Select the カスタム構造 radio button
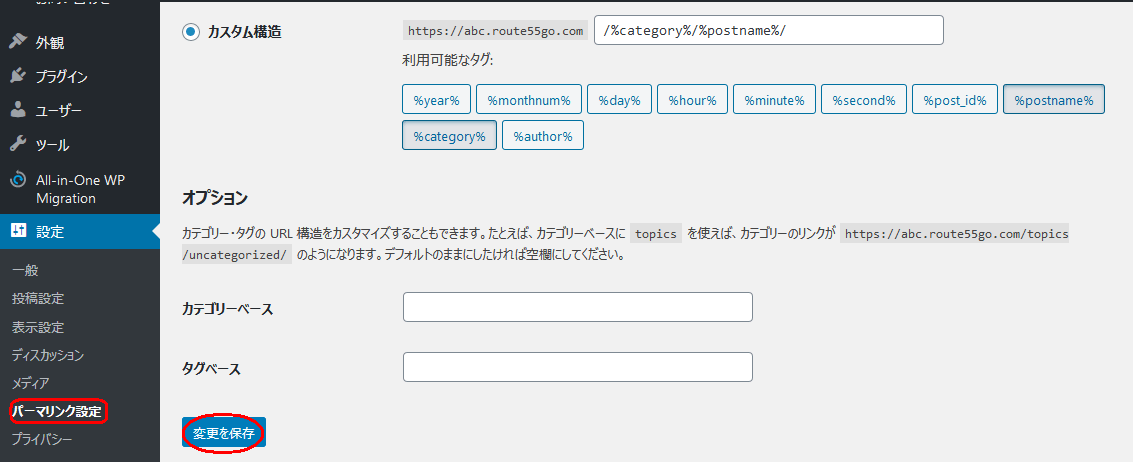This screenshot has width=1133, height=462. 191,32
